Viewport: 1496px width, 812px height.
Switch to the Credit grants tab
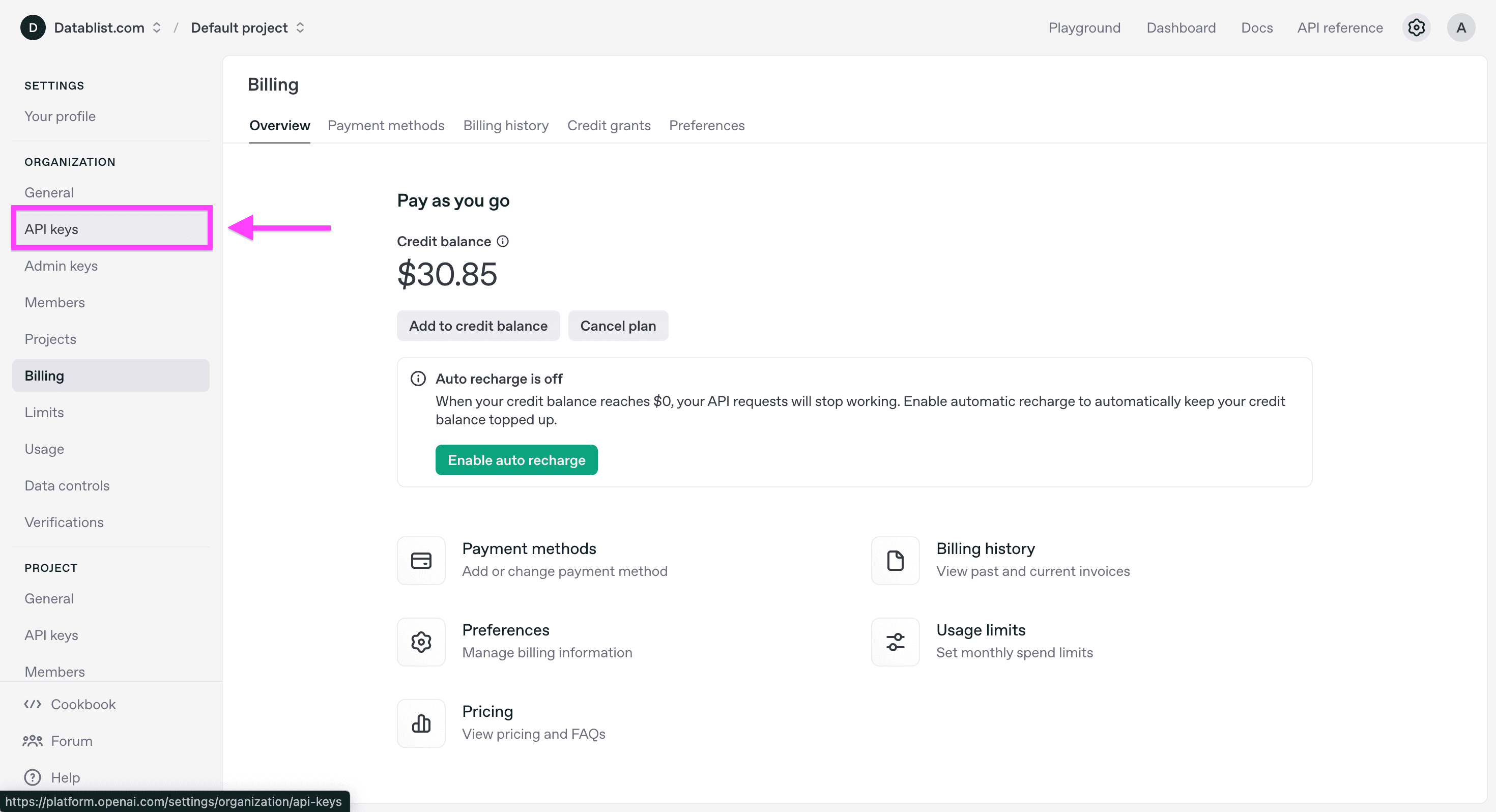[609, 126]
